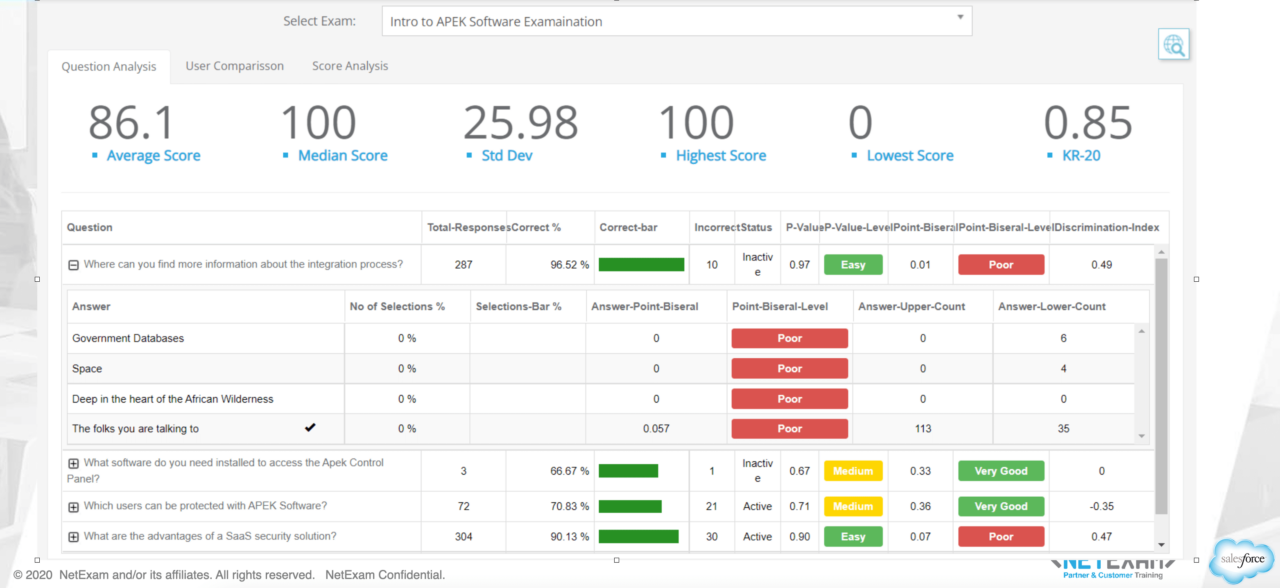The height and width of the screenshot is (588, 1280).
Task: Expand 'Which users can be protected' question
Action: [x=73, y=507]
